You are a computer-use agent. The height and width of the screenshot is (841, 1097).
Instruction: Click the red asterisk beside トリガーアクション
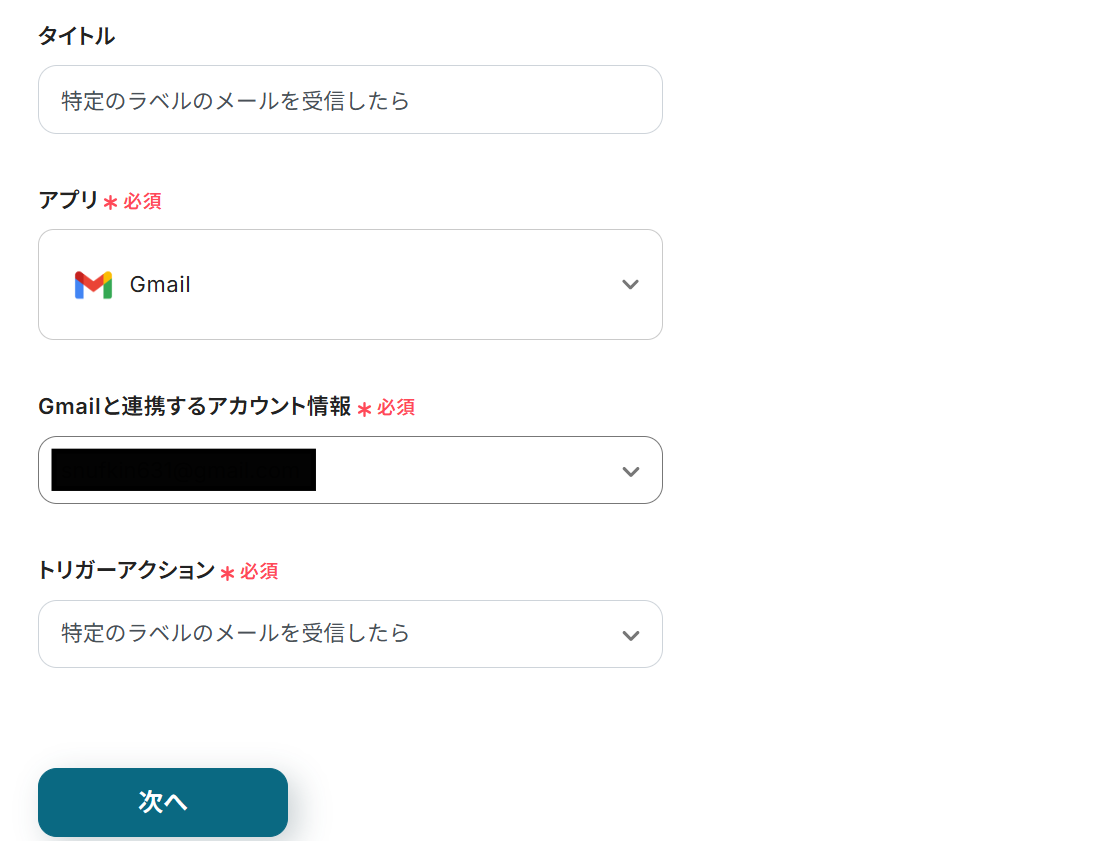tap(227, 572)
